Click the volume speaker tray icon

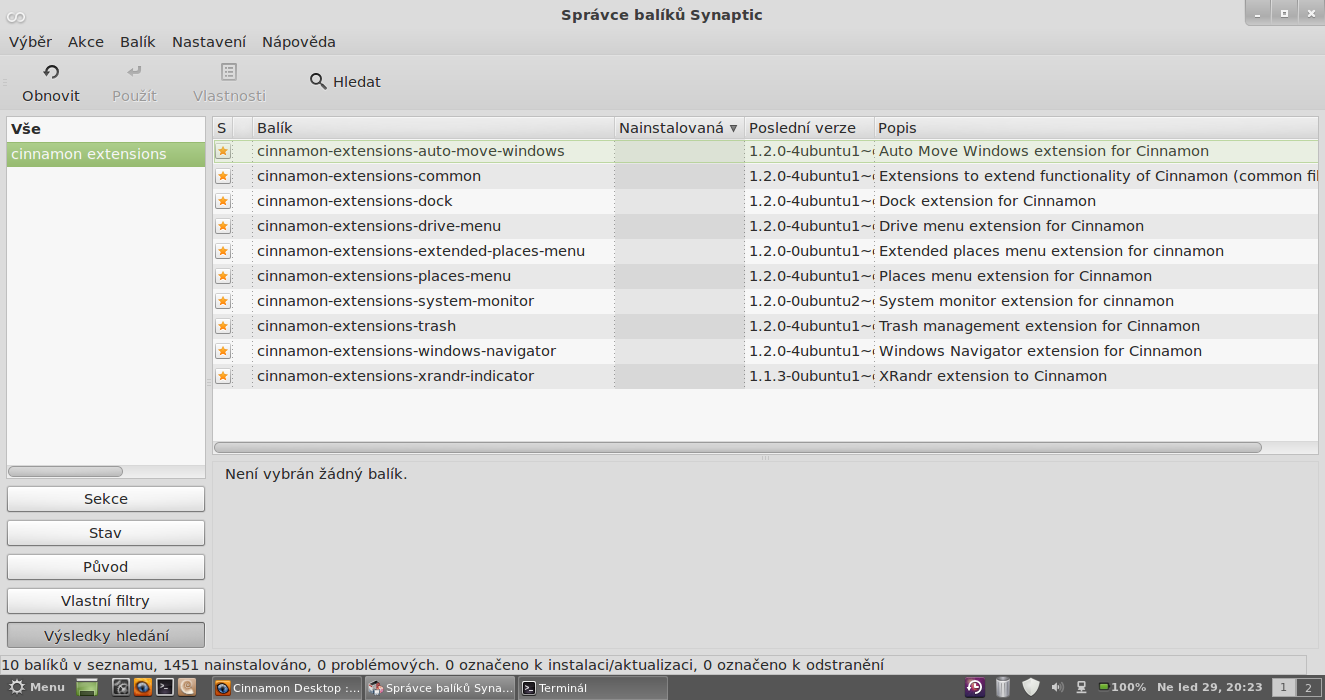1057,687
